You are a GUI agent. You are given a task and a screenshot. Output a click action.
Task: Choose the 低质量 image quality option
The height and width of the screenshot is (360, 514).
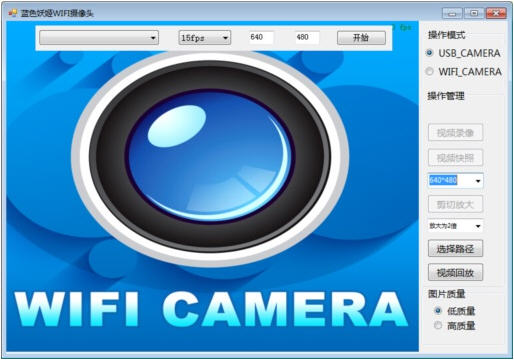click(455, 311)
